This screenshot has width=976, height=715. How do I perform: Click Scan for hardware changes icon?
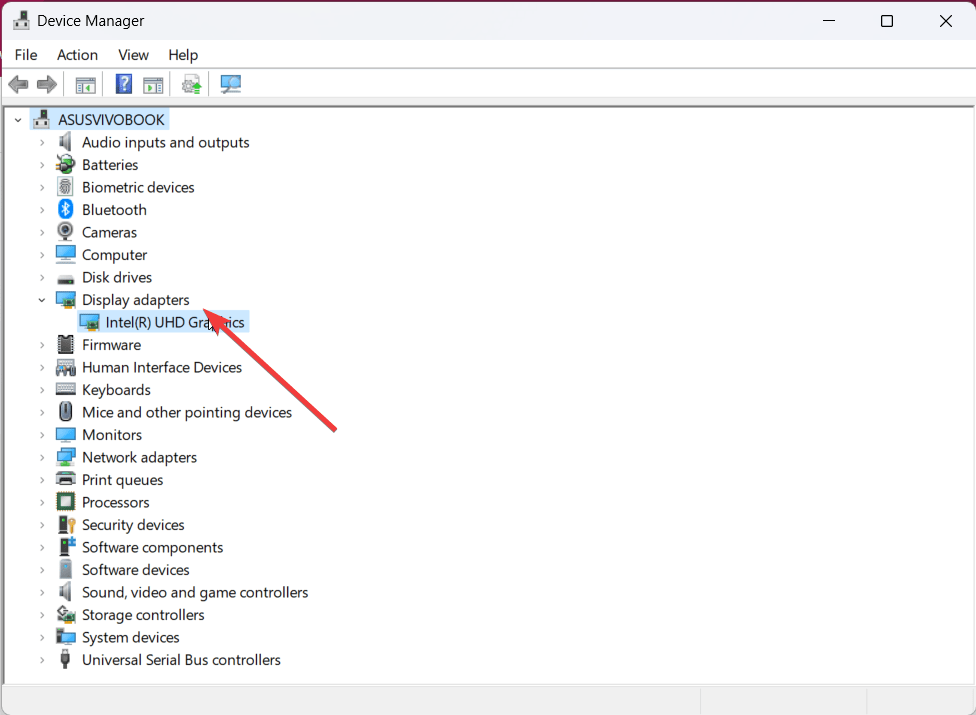click(231, 84)
